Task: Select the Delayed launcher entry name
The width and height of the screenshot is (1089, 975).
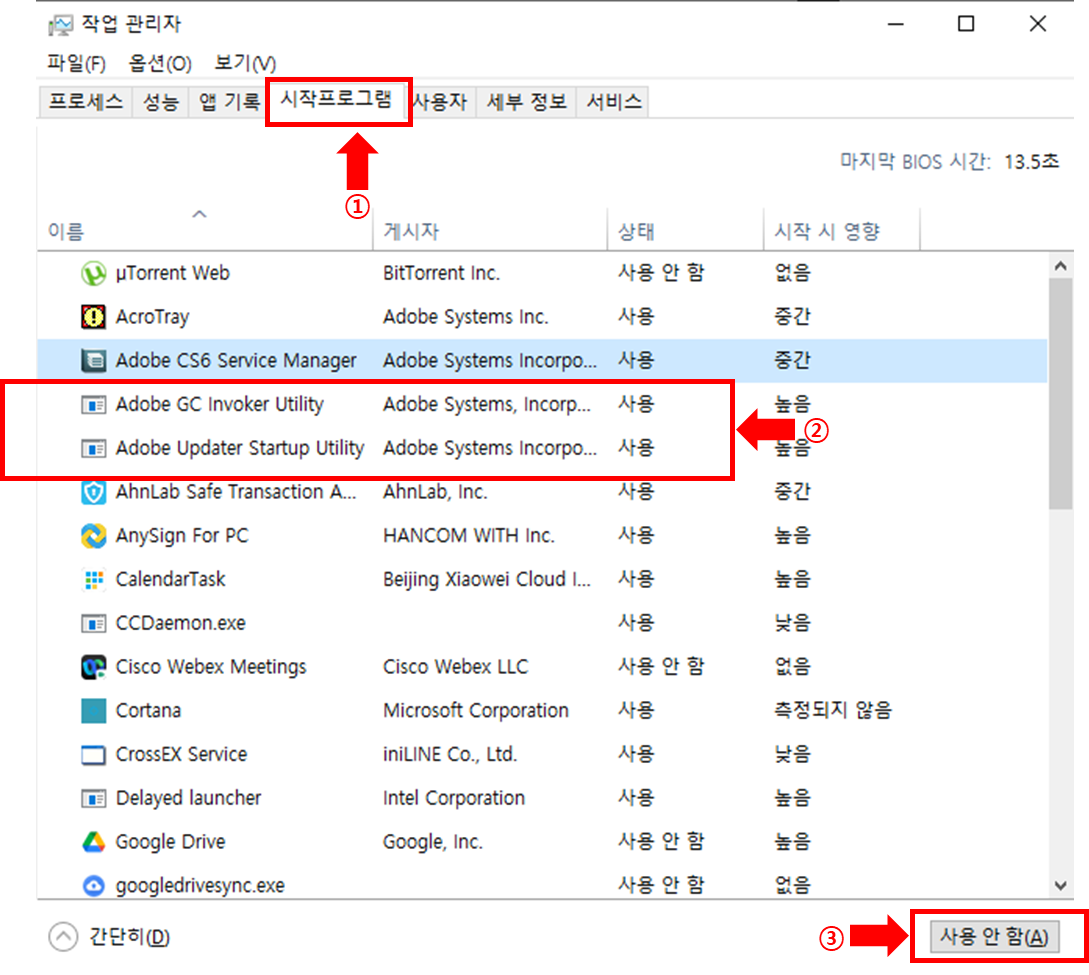Action: click(188, 798)
